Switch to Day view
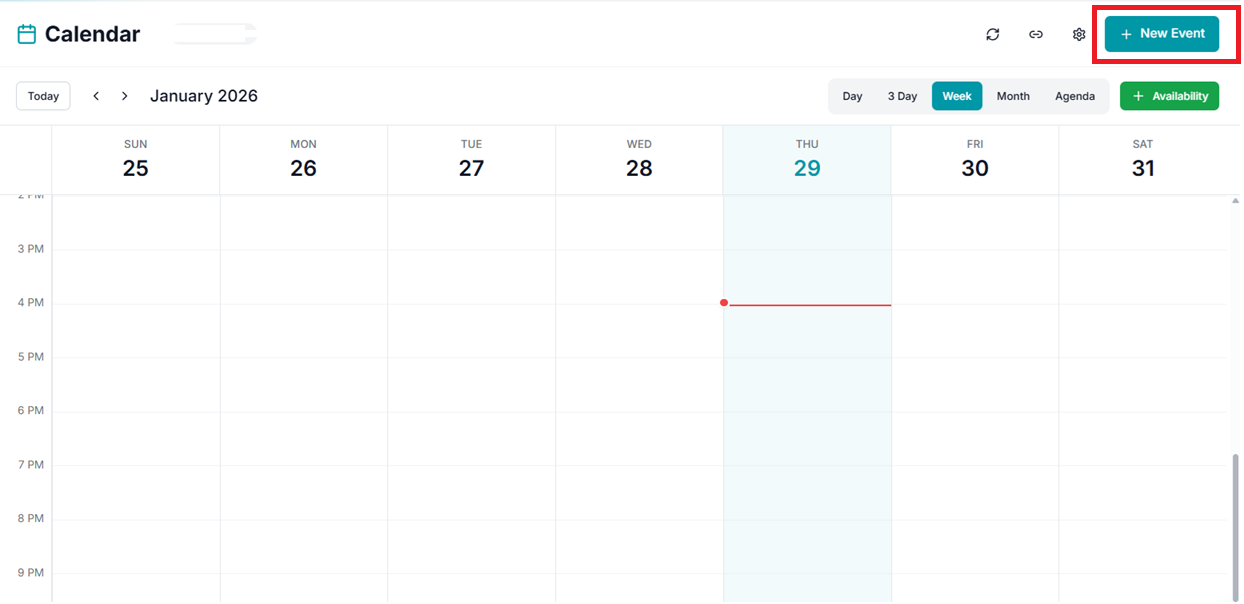The height and width of the screenshot is (604, 1244). click(x=852, y=96)
